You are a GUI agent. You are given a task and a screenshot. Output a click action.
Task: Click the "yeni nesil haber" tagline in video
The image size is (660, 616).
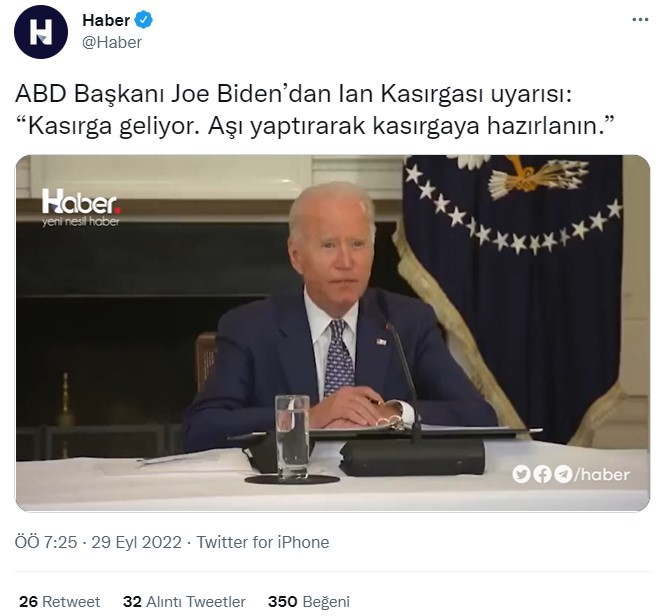pos(80,221)
